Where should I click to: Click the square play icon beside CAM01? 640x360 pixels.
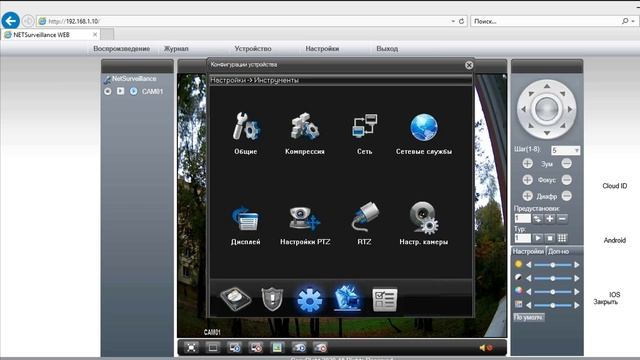pos(120,91)
